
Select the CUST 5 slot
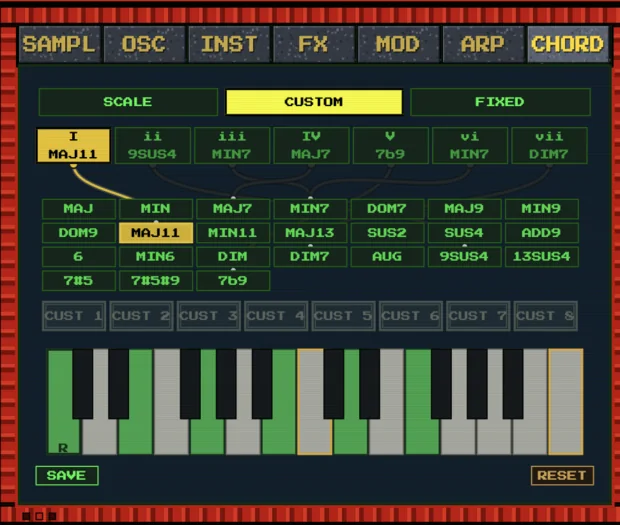point(343,316)
